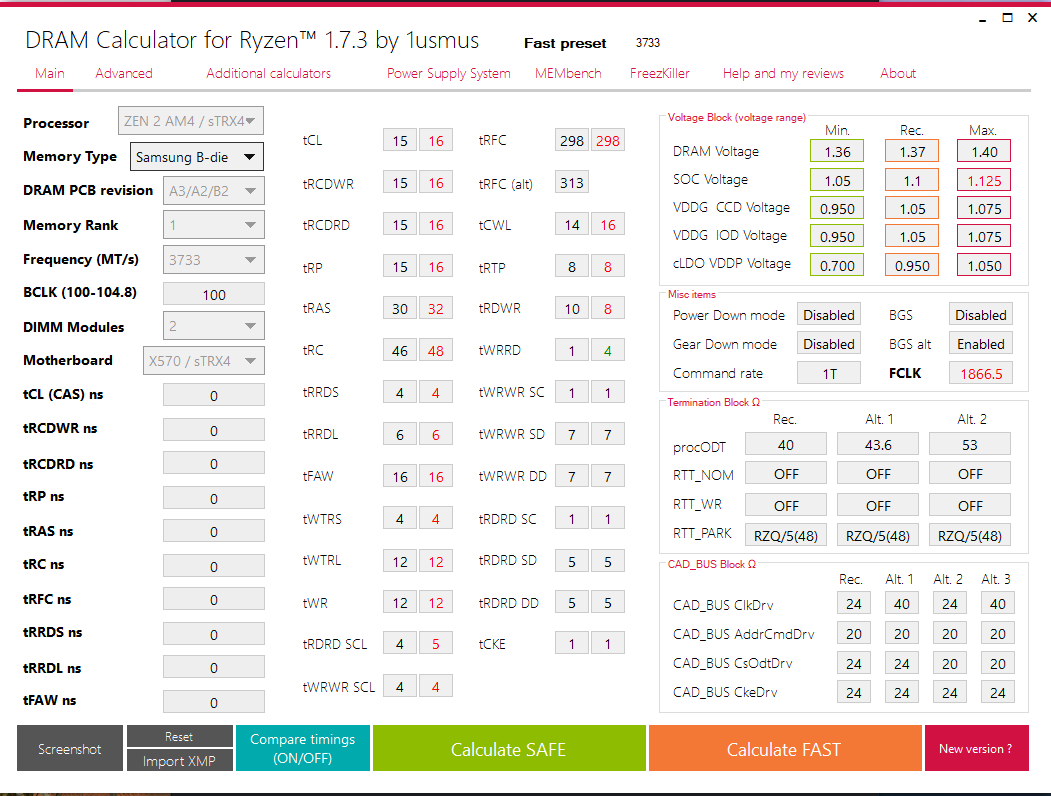This screenshot has height=796, width=1051.
Task: Click the procODT Alt. 2 53 value
Action: (969, 444)
